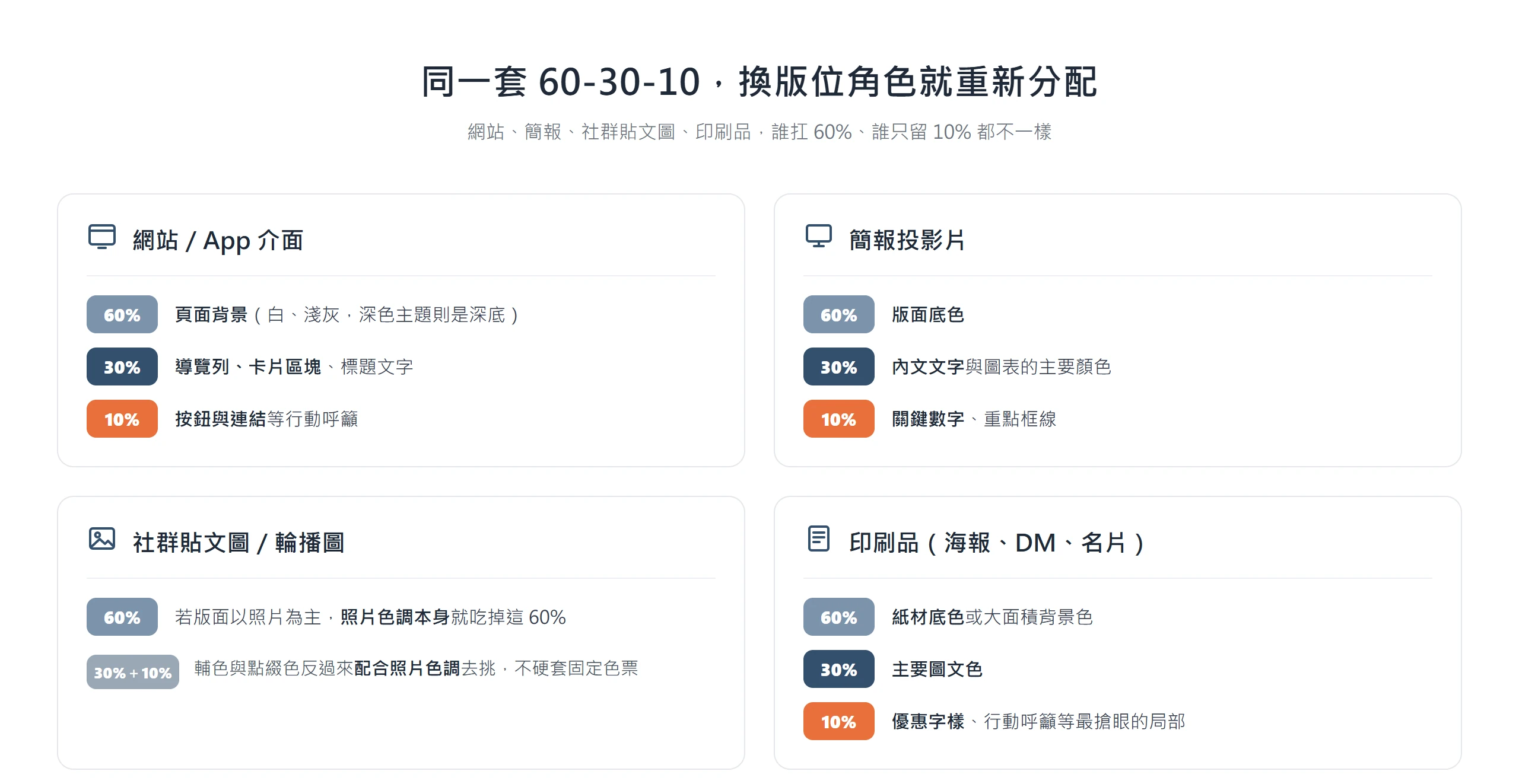Click the text 版面底色
Screen dimensions: 1519x784
pos(928,314)
